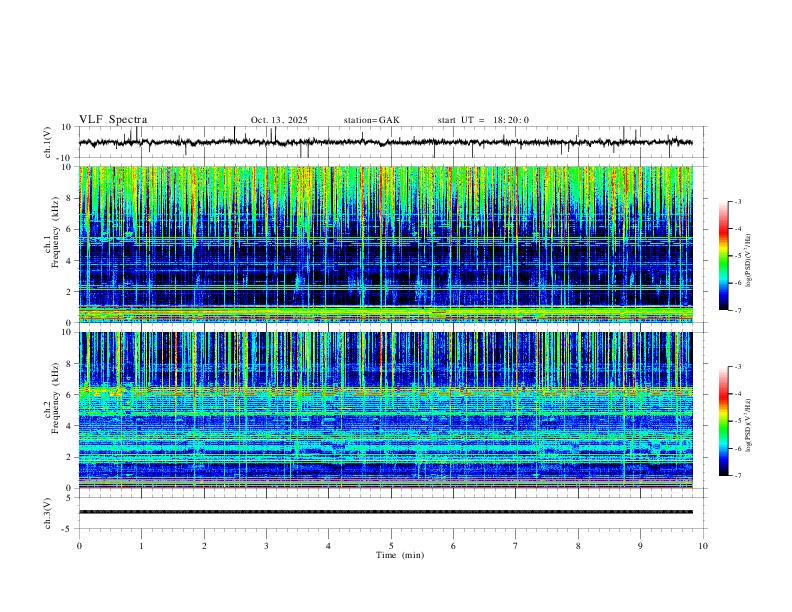Click time axis tick label "0"

[79, 546]
